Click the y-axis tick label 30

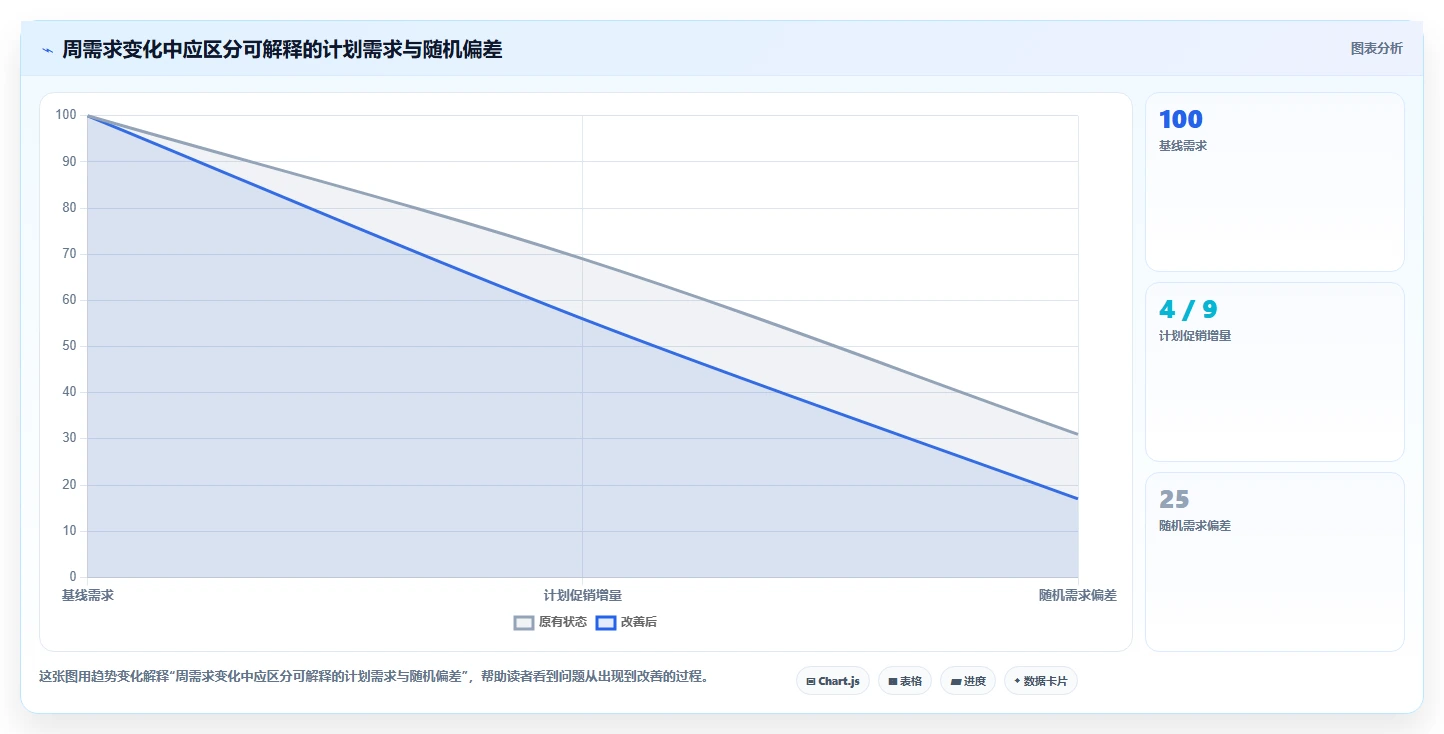click(69, 438)
